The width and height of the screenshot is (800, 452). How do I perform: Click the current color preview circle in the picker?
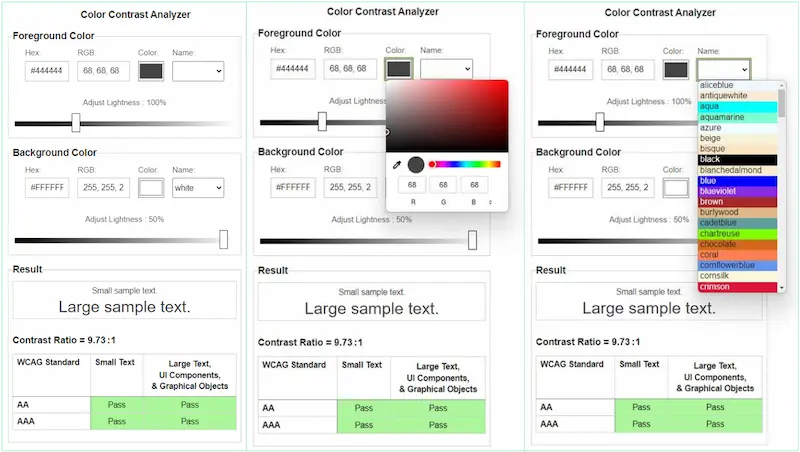(x=416, y=165)
